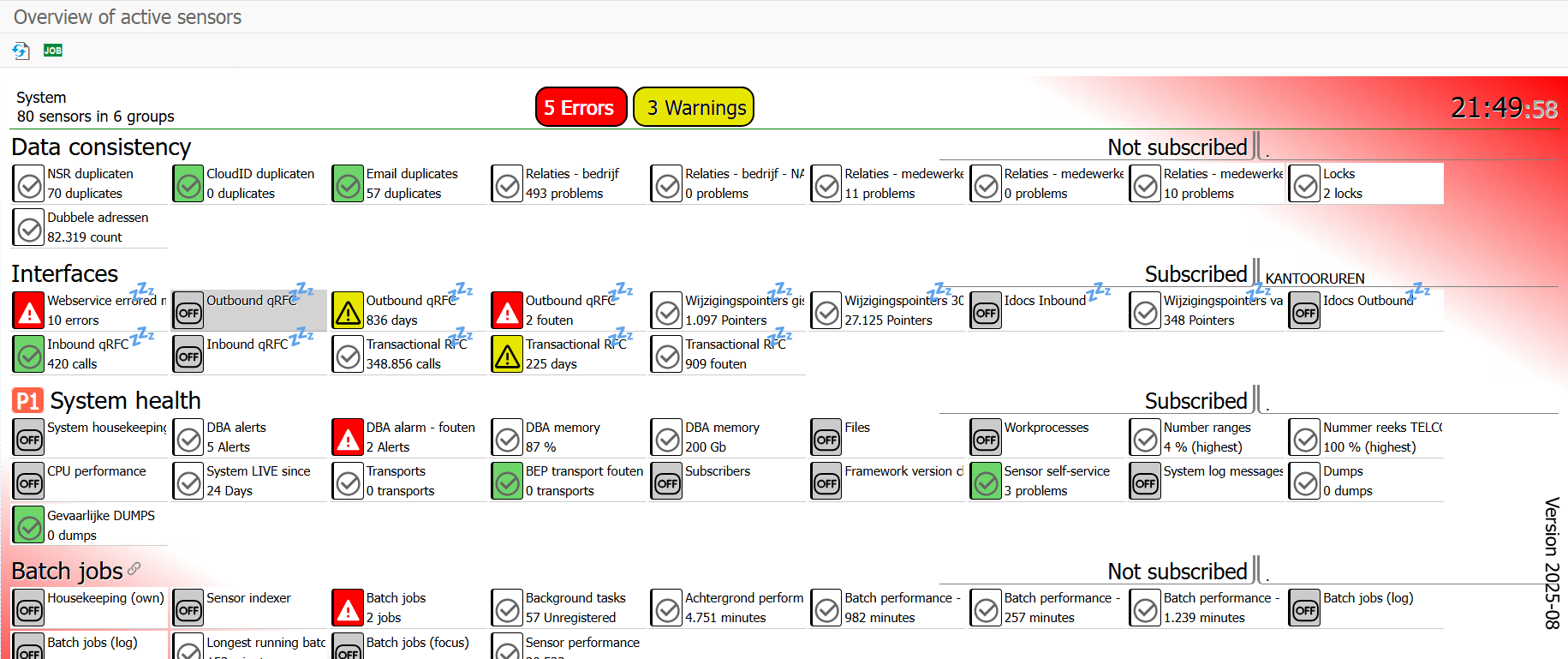Click the red 5 Errors button
Viewport: 1568px width, 659px height.
581,107
